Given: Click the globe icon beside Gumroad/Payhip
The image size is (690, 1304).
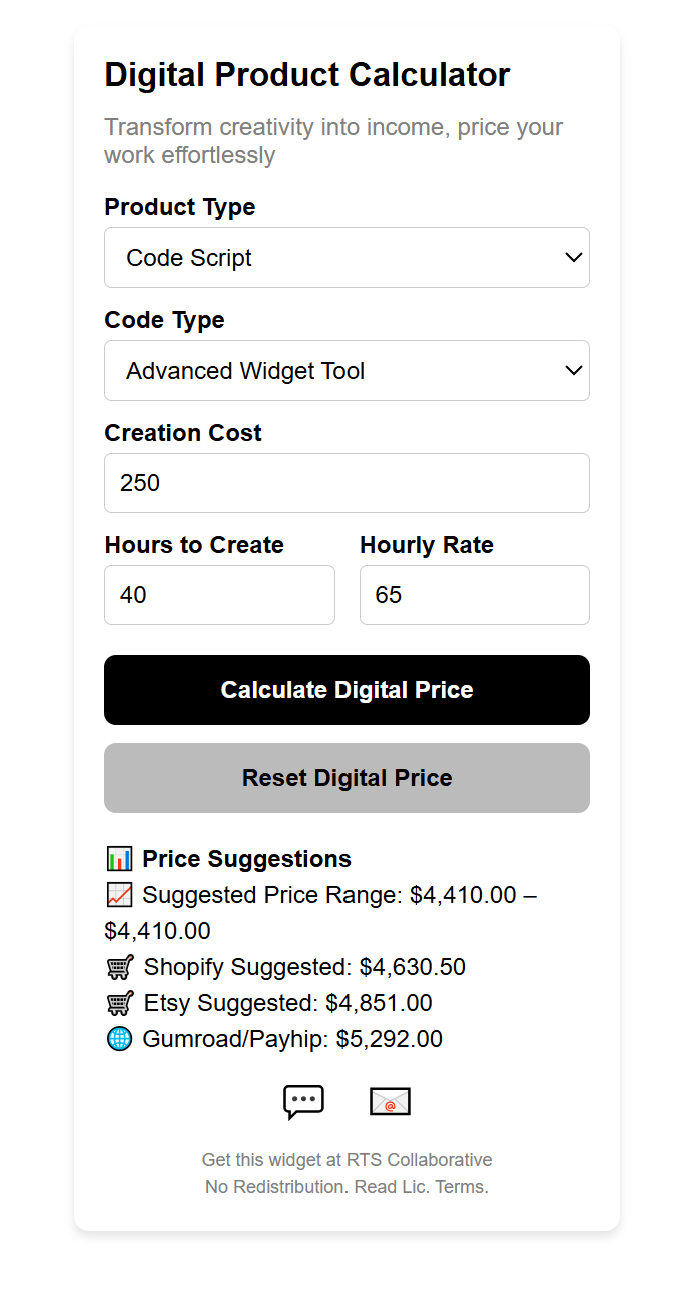Looking at the screenshot, I should 119,1039.
